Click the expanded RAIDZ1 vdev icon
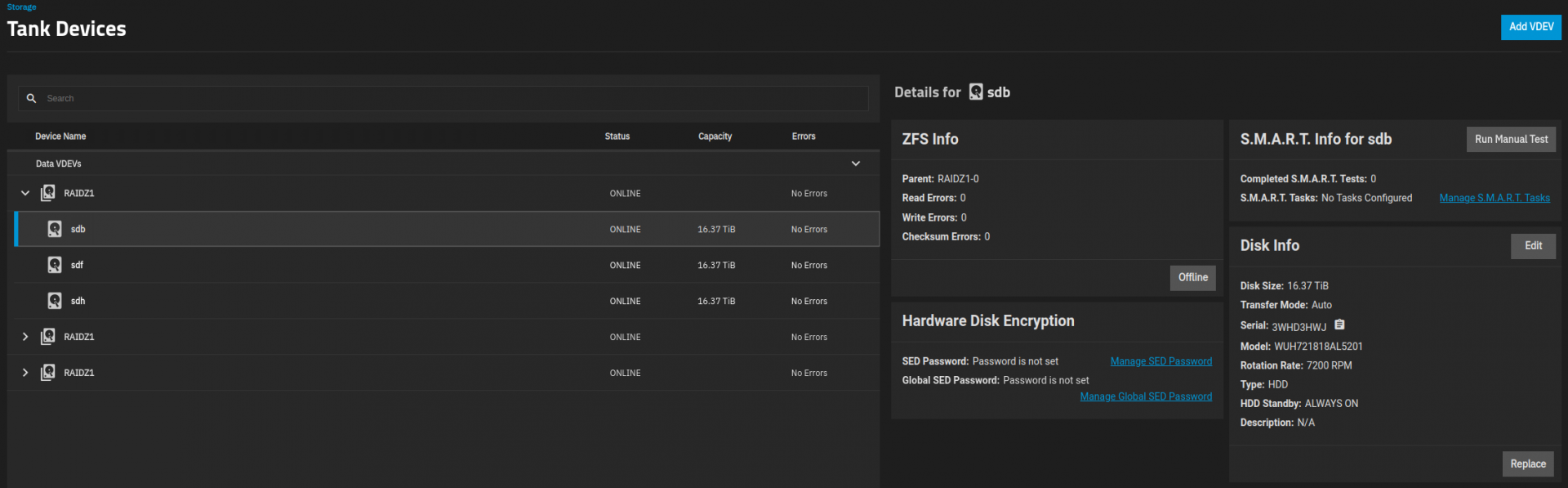 tap(48, 193)
